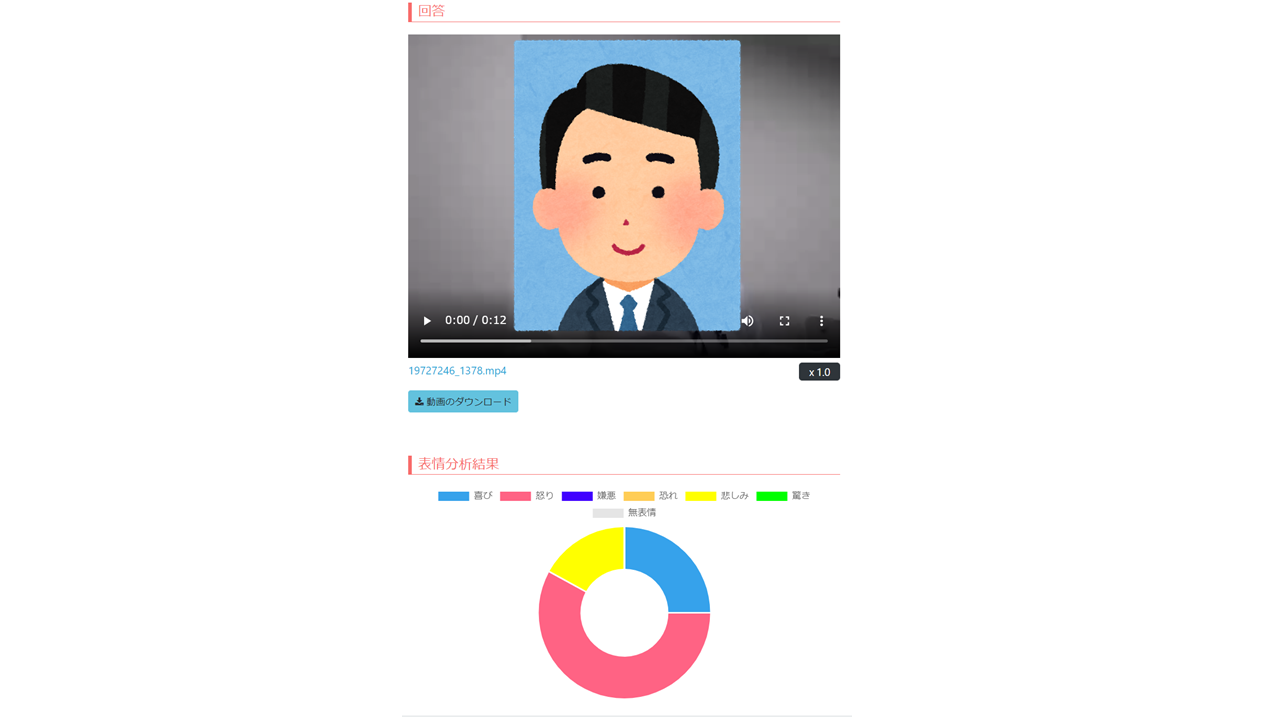The width and height of the screenshot is (1280, 720).
Task: Click the 0:00 / 0:12 time display
Action: click(x=476, y=321)
